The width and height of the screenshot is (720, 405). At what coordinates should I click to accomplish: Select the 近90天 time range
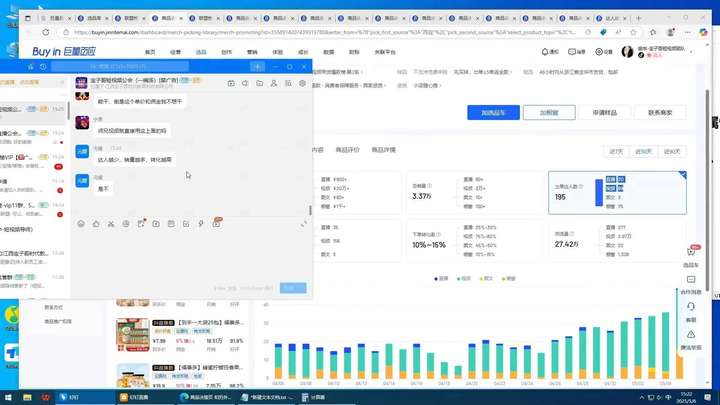pyautogui.click(x=672, y=152)
